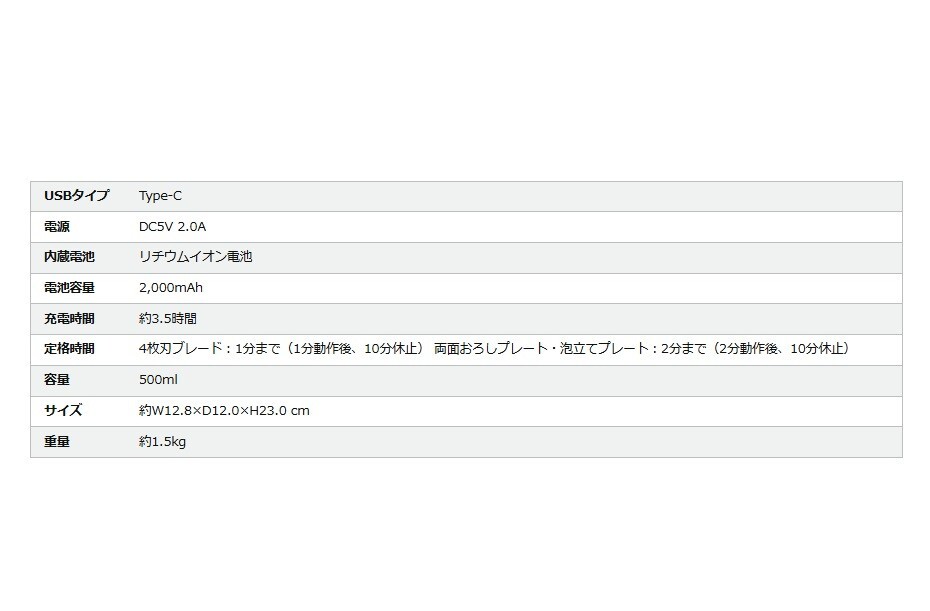Image resolution: width=930 pixels, height=611 pixels.
Task: Click the '電池容量' row label
Action: pos(69,288)
